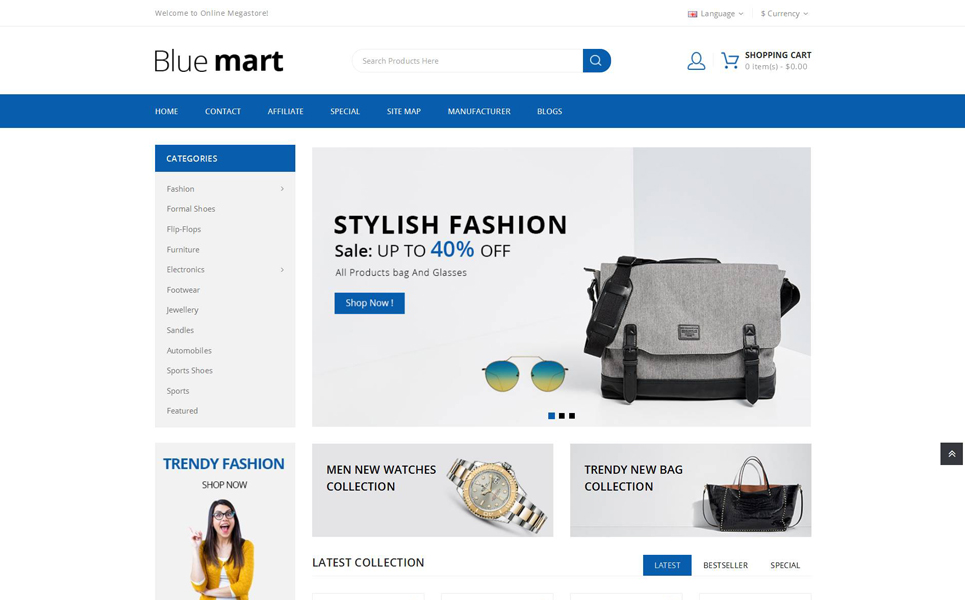The width and height of the screenshot is (965, 600).
Task: Open the shopping cart icon
Action: [730, 60]
